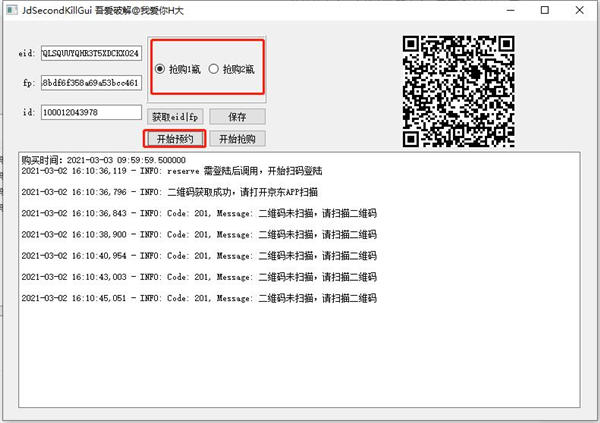This screenshot has height=423, width=600.
Task: Select the 16:10:43,003 log entry
Action: [200, 276]
